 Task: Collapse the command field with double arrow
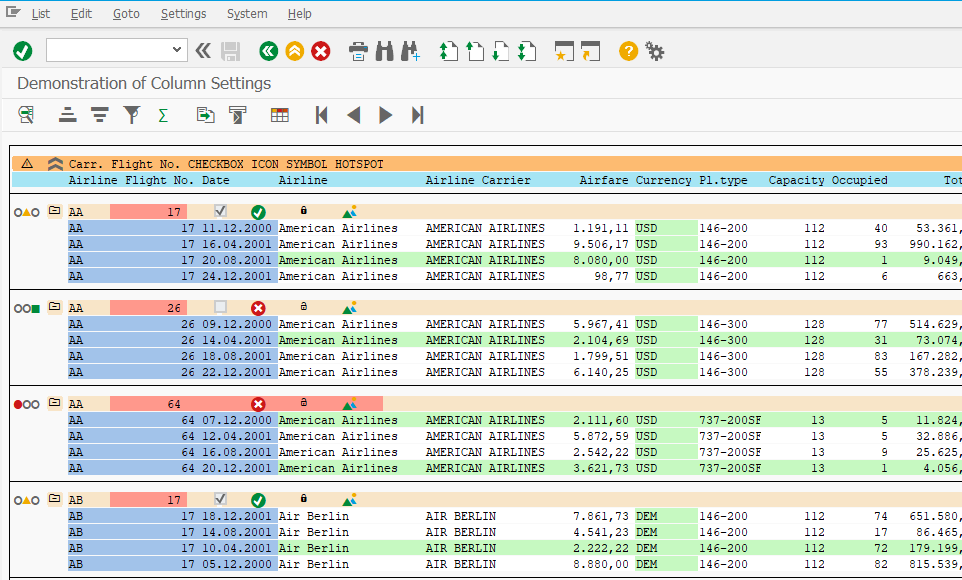pos(203,51)
